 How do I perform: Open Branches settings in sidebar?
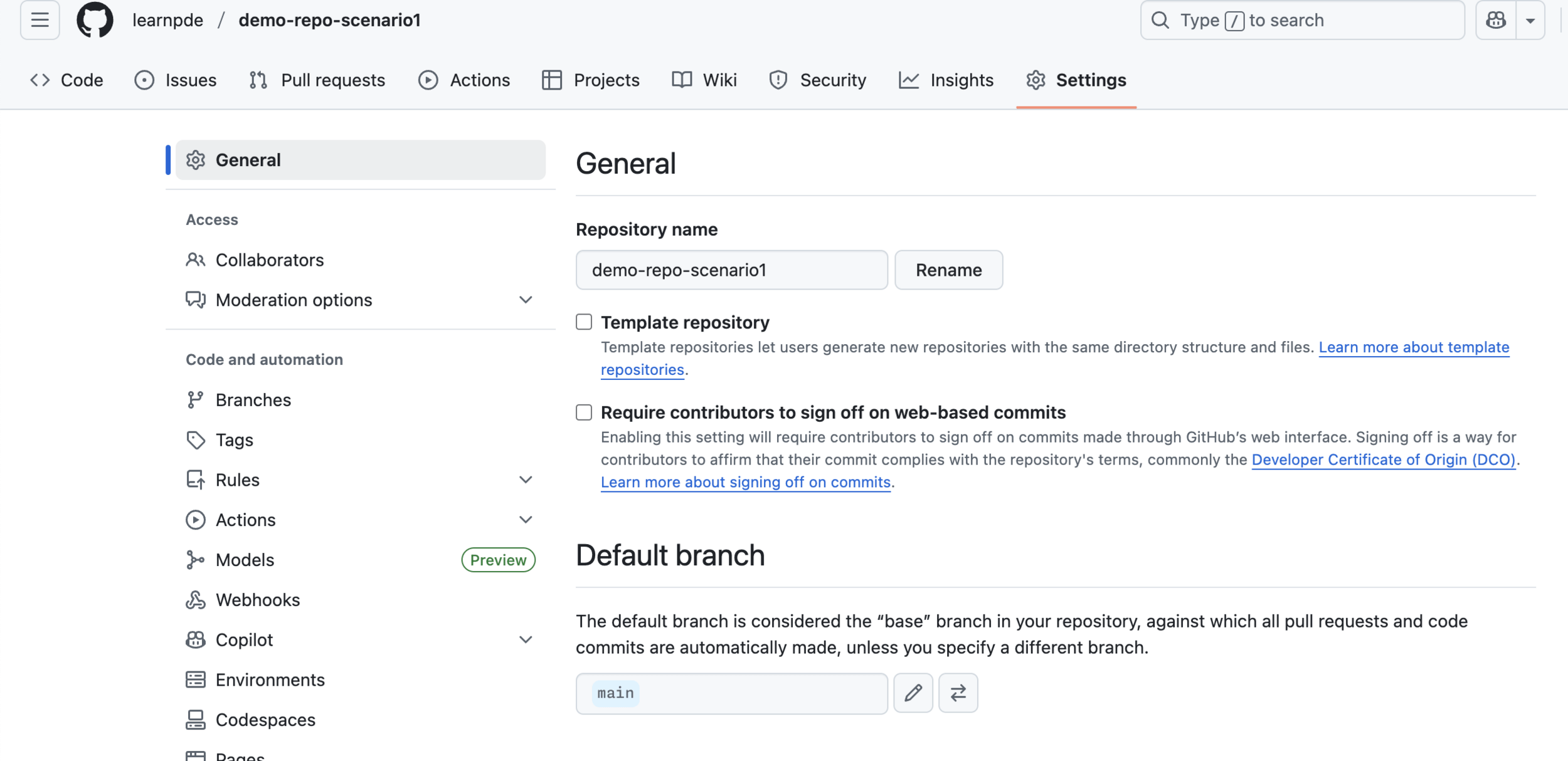click(253, 400)
